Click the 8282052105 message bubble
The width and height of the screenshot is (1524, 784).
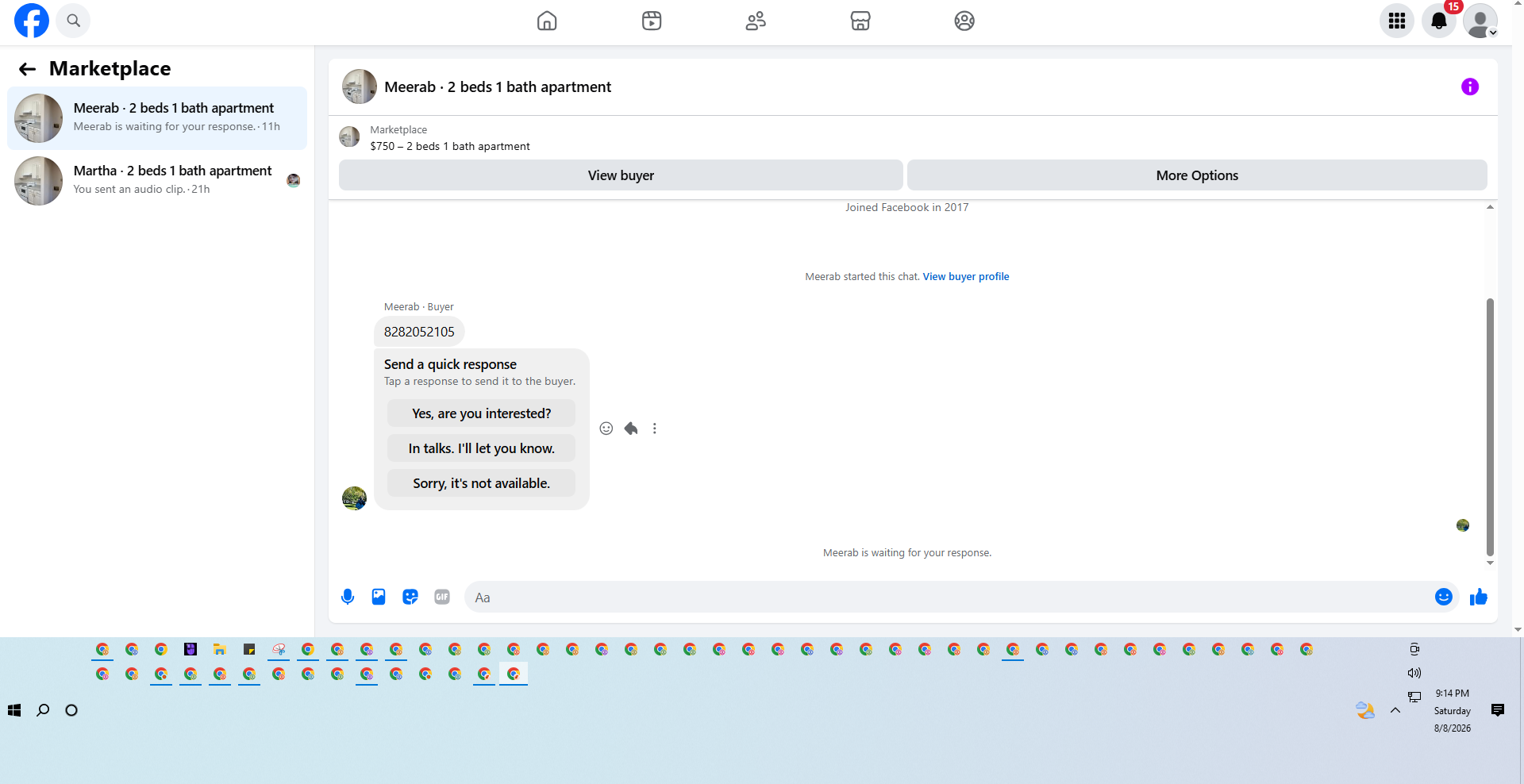pos(419,332)
